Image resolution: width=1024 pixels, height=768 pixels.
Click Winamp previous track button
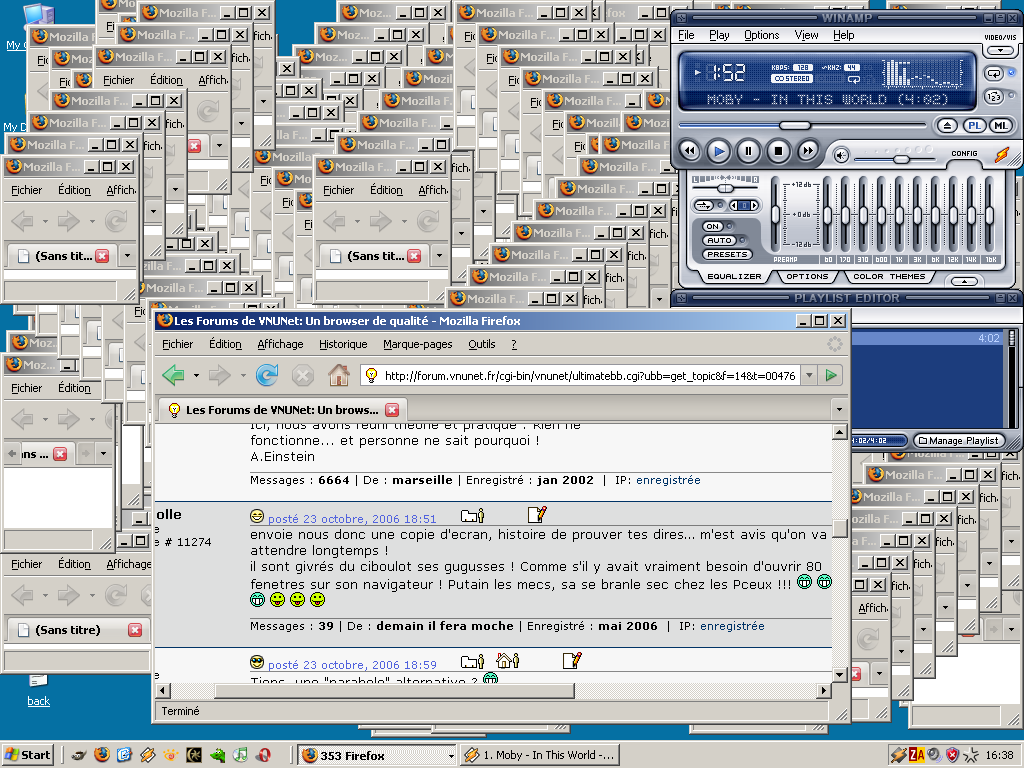[x=690, y=152]
